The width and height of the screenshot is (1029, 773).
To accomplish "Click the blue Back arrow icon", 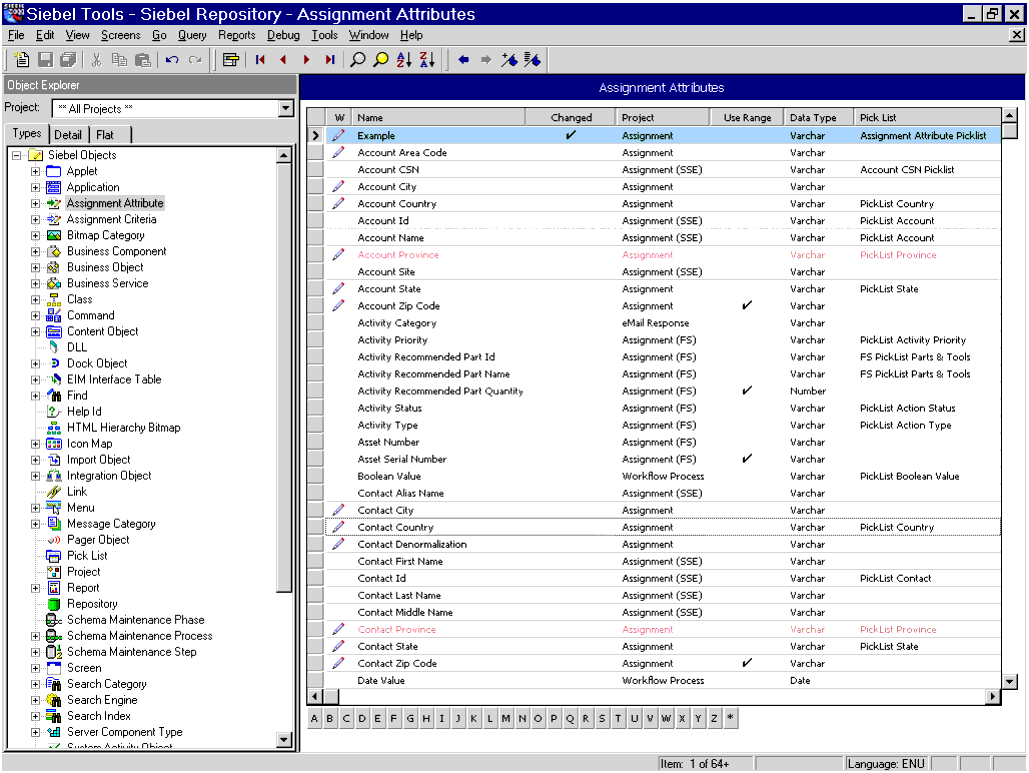I will [463, 60].
